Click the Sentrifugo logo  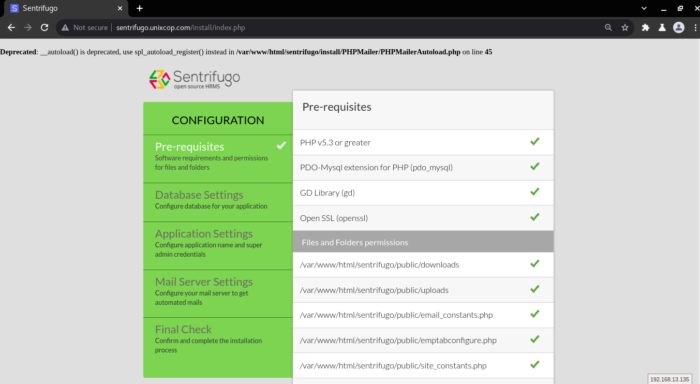click(194, 79)
